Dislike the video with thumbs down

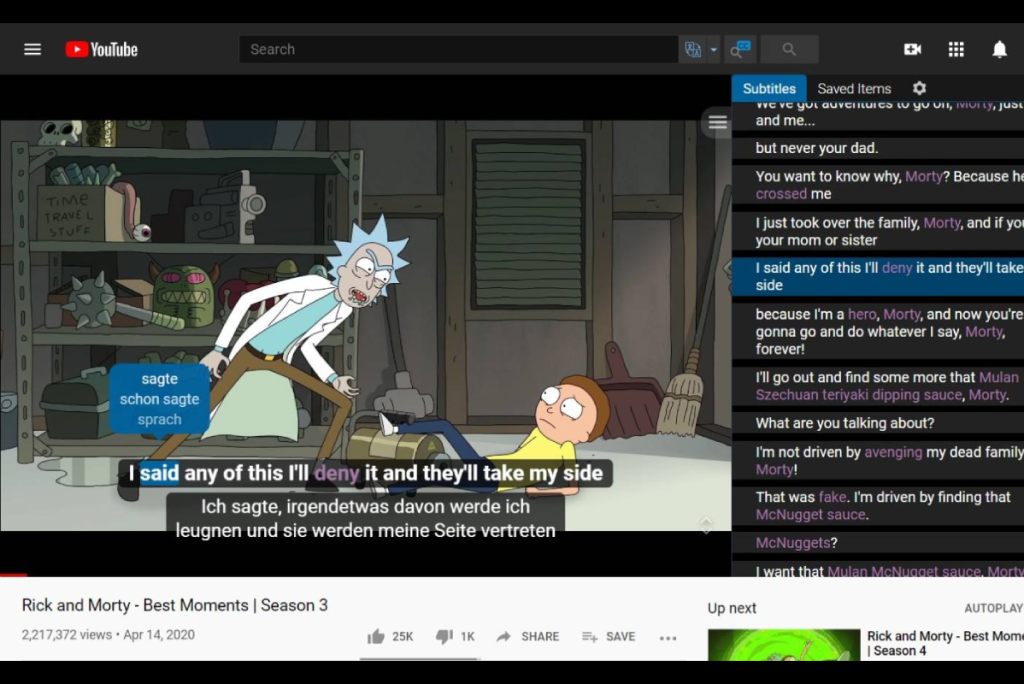coord(444,636)
